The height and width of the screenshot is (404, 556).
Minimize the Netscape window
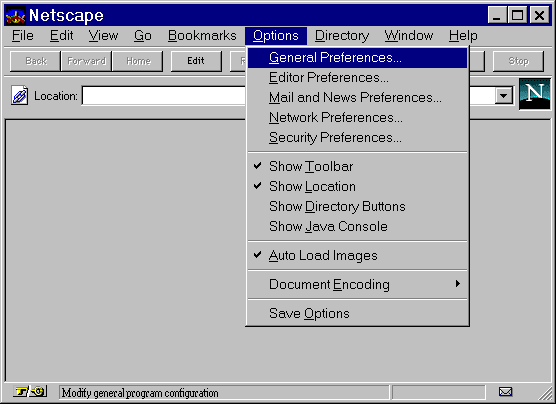point(496,15)
